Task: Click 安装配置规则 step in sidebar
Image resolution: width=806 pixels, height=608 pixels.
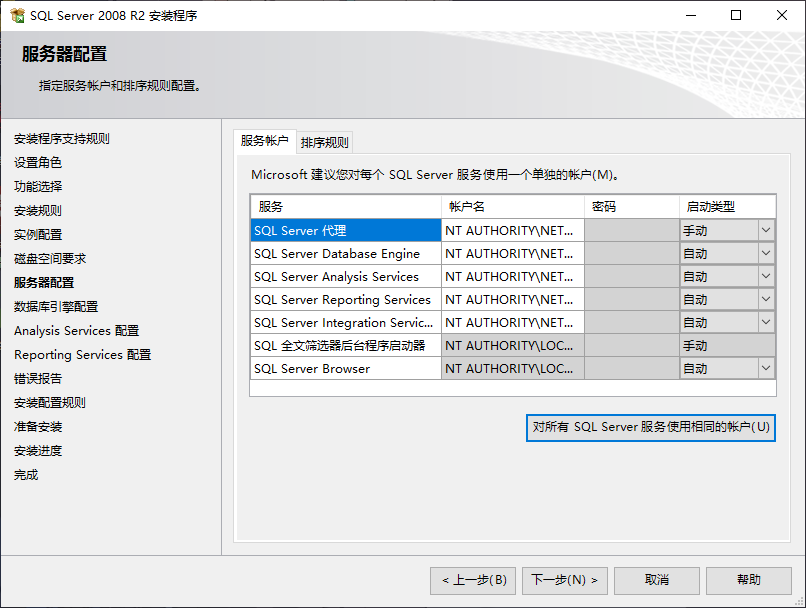Action: pos(50,403)
